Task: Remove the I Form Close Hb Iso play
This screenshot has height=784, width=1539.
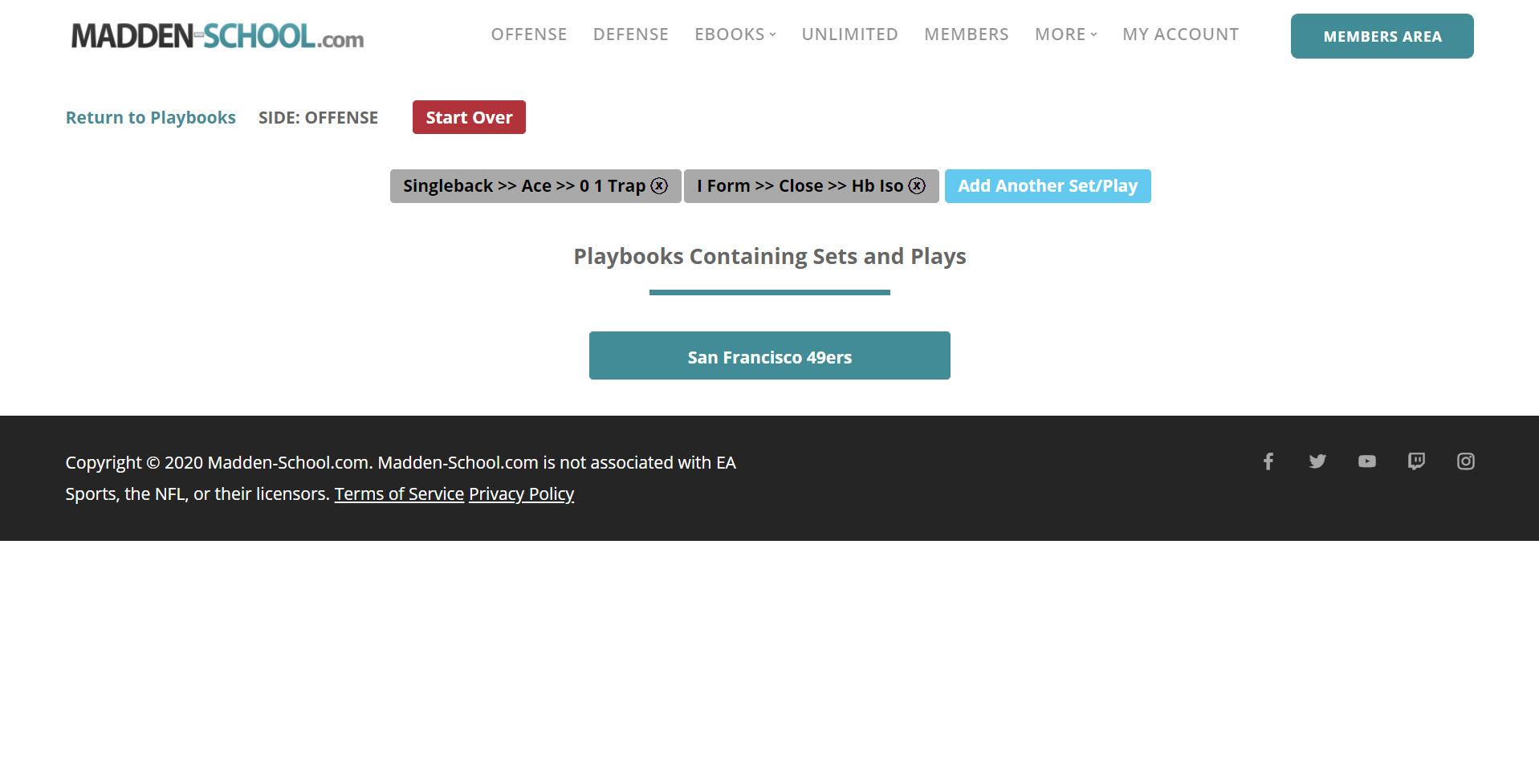Action: [917, 186]
